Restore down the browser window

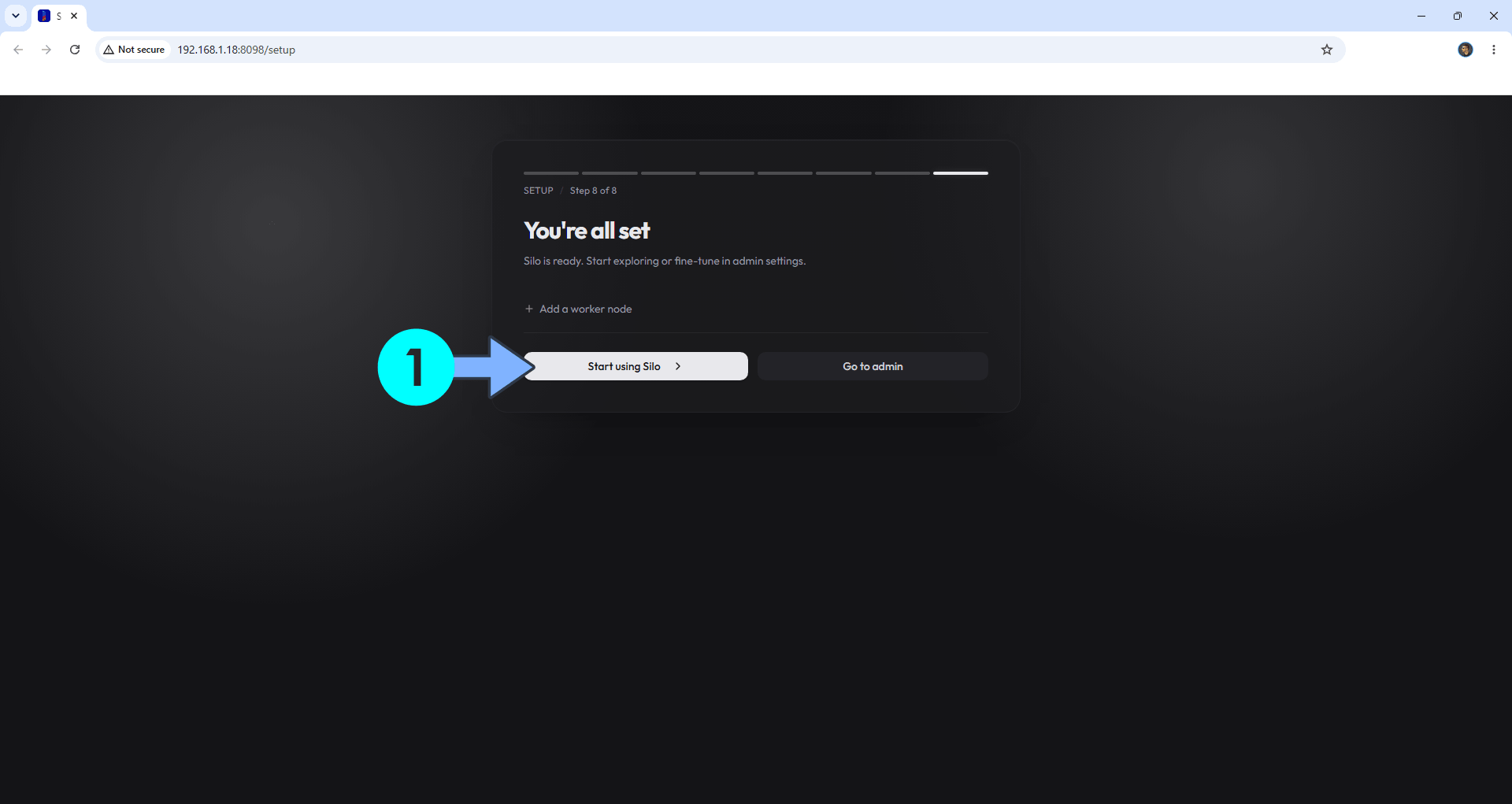(1458, 16)
